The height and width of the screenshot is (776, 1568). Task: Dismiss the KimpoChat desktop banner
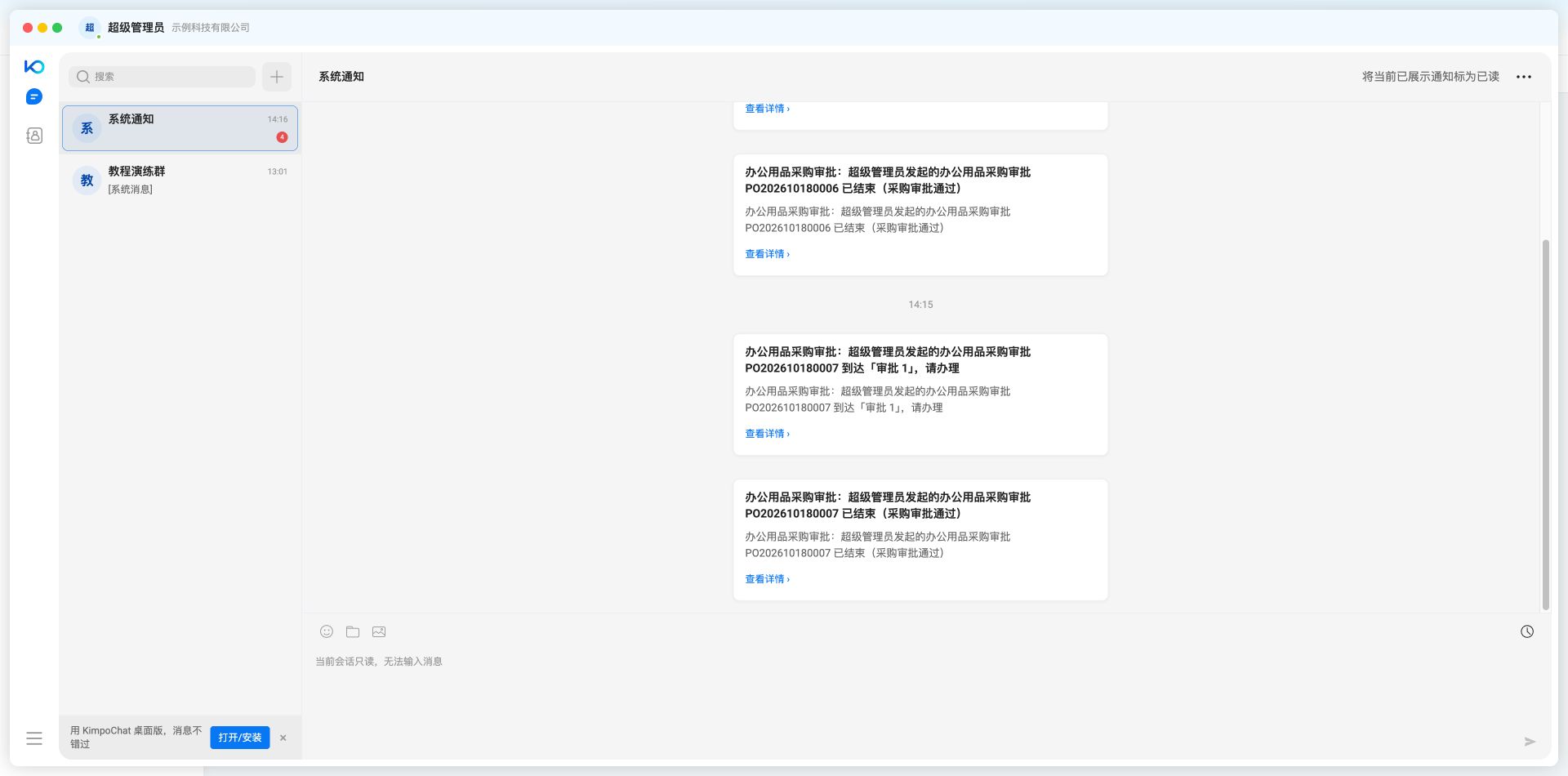pyautogui.click(x=283, y=738)
